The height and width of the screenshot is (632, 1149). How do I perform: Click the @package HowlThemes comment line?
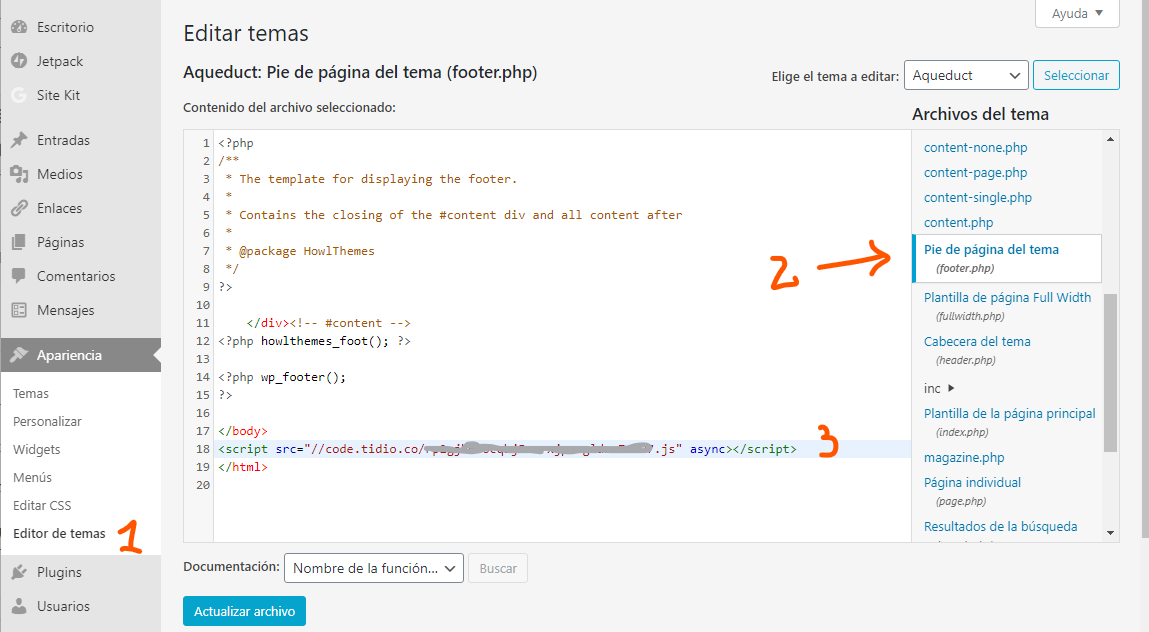[x=300, y=251]
